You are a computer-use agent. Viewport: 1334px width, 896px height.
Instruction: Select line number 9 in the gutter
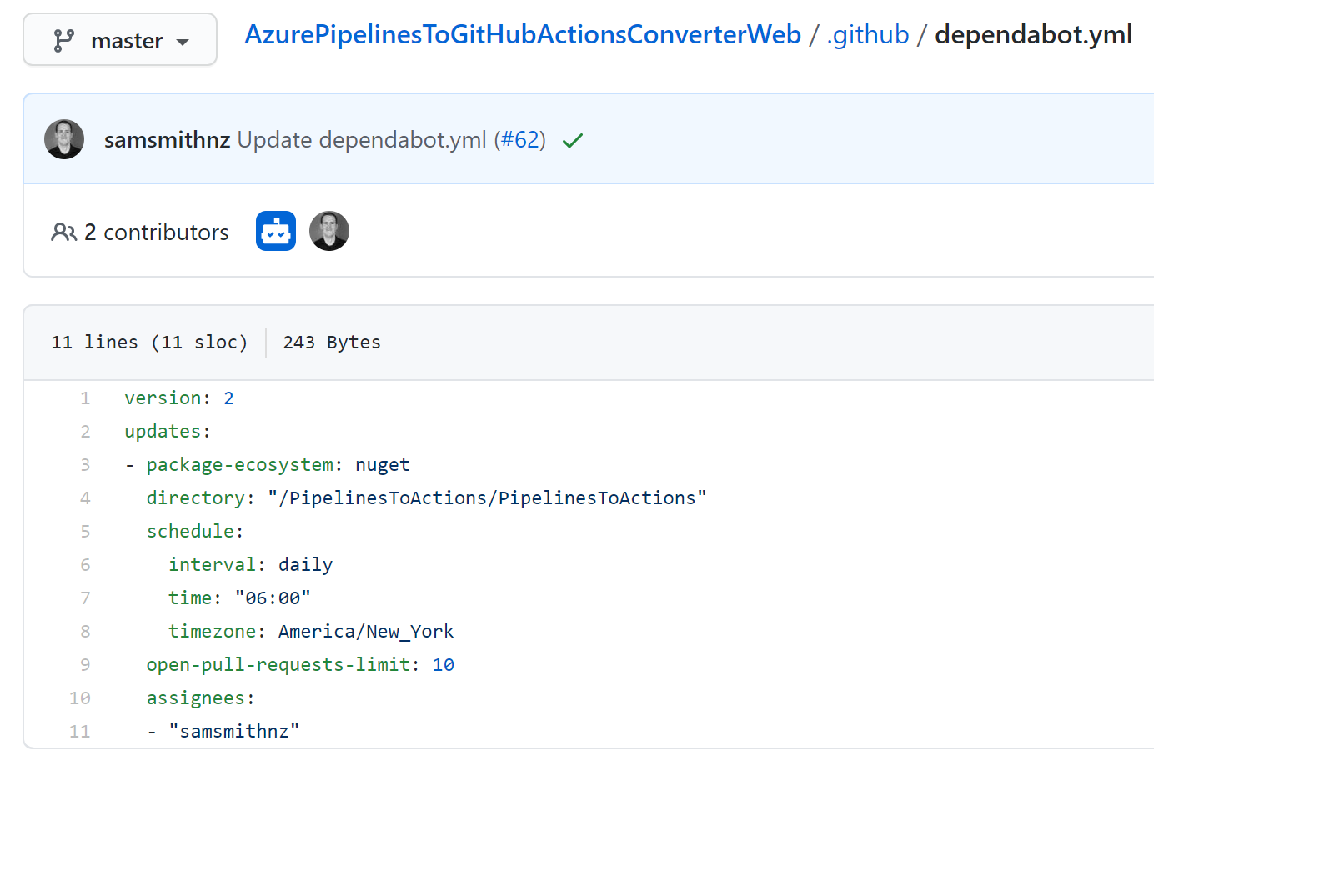(85, 665)
